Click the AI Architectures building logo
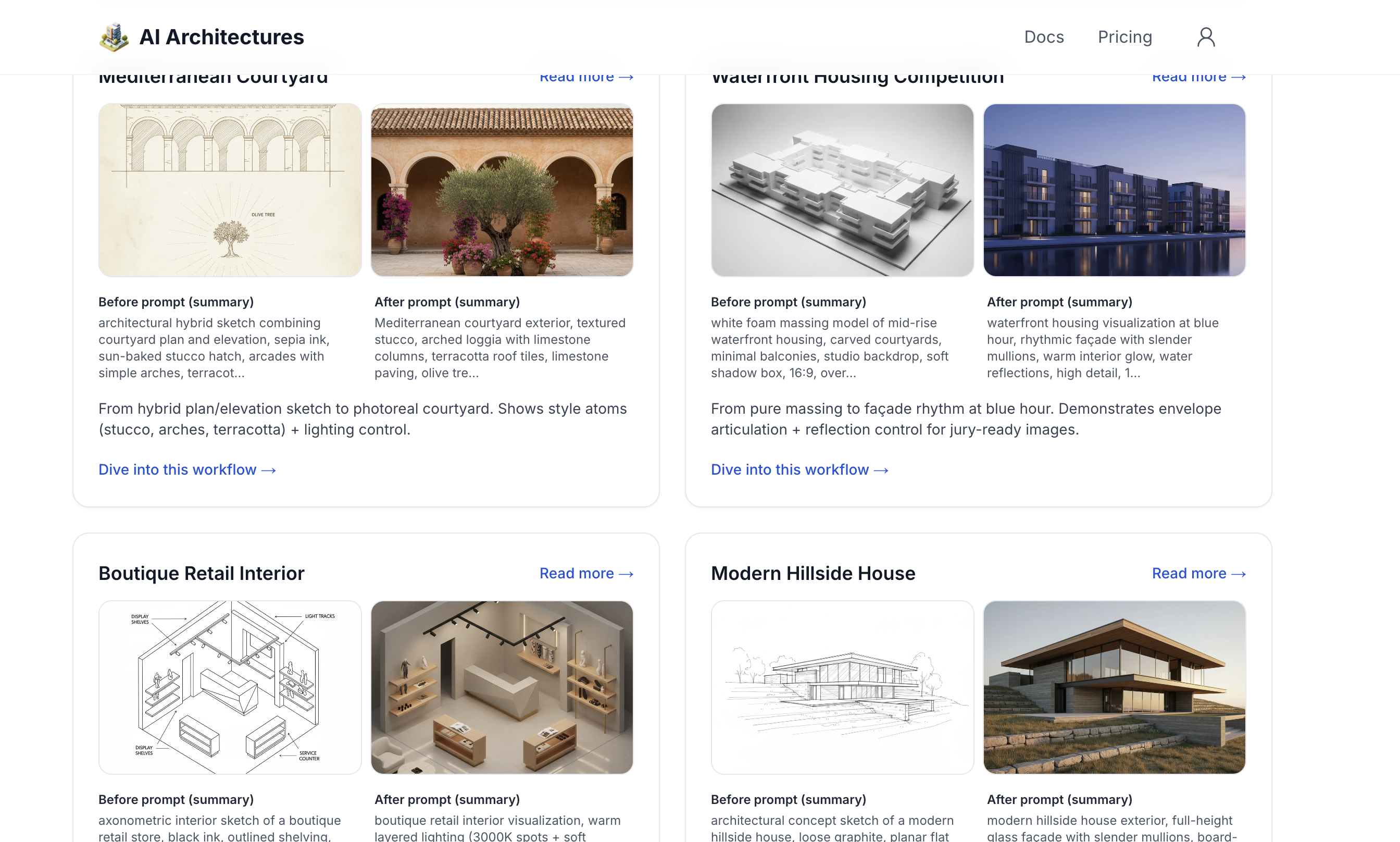The height and width of the screenshot is (842, 1400). click(x=114, y=38)
